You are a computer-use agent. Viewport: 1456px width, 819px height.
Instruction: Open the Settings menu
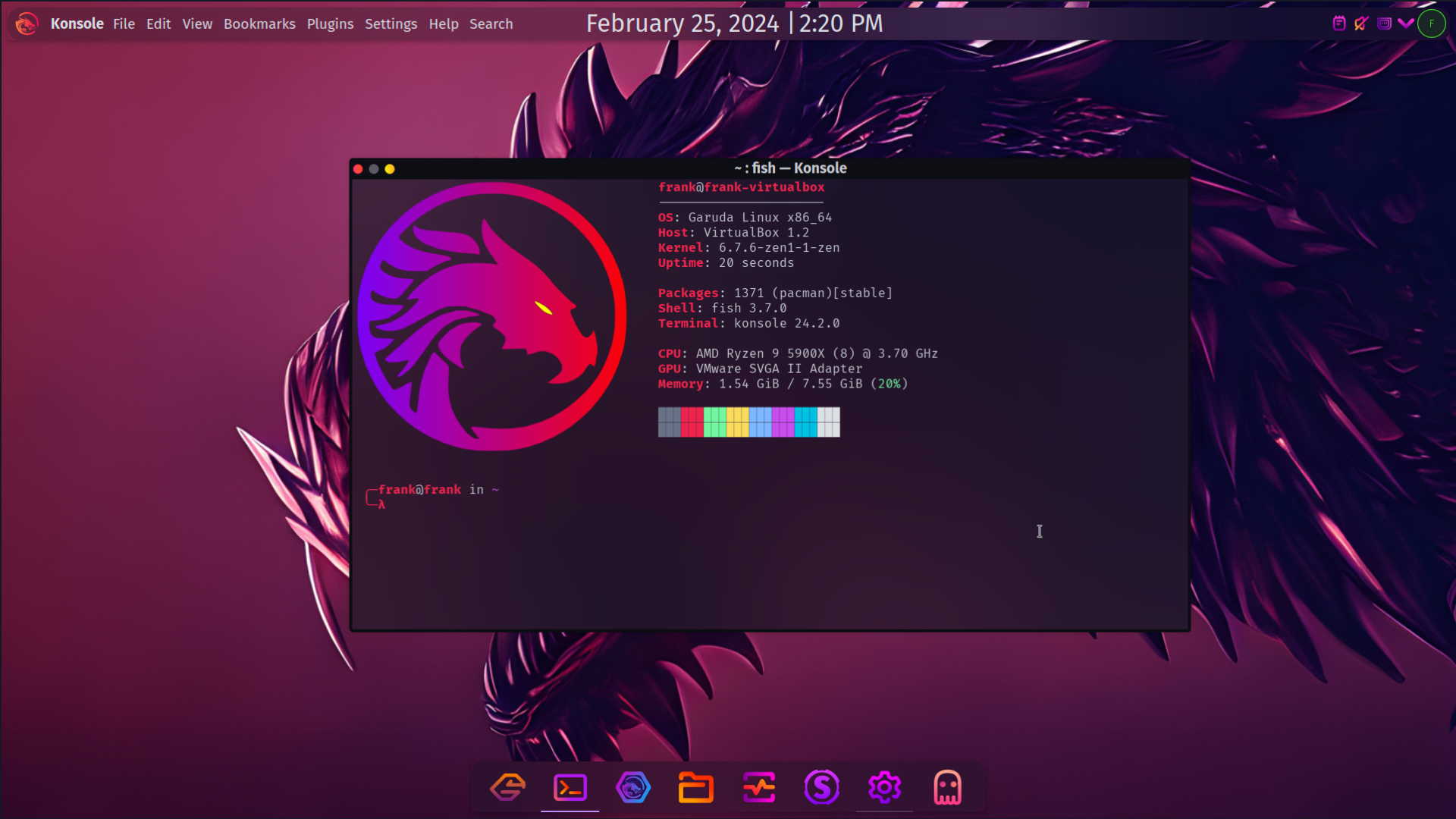[x=391, y=24]
